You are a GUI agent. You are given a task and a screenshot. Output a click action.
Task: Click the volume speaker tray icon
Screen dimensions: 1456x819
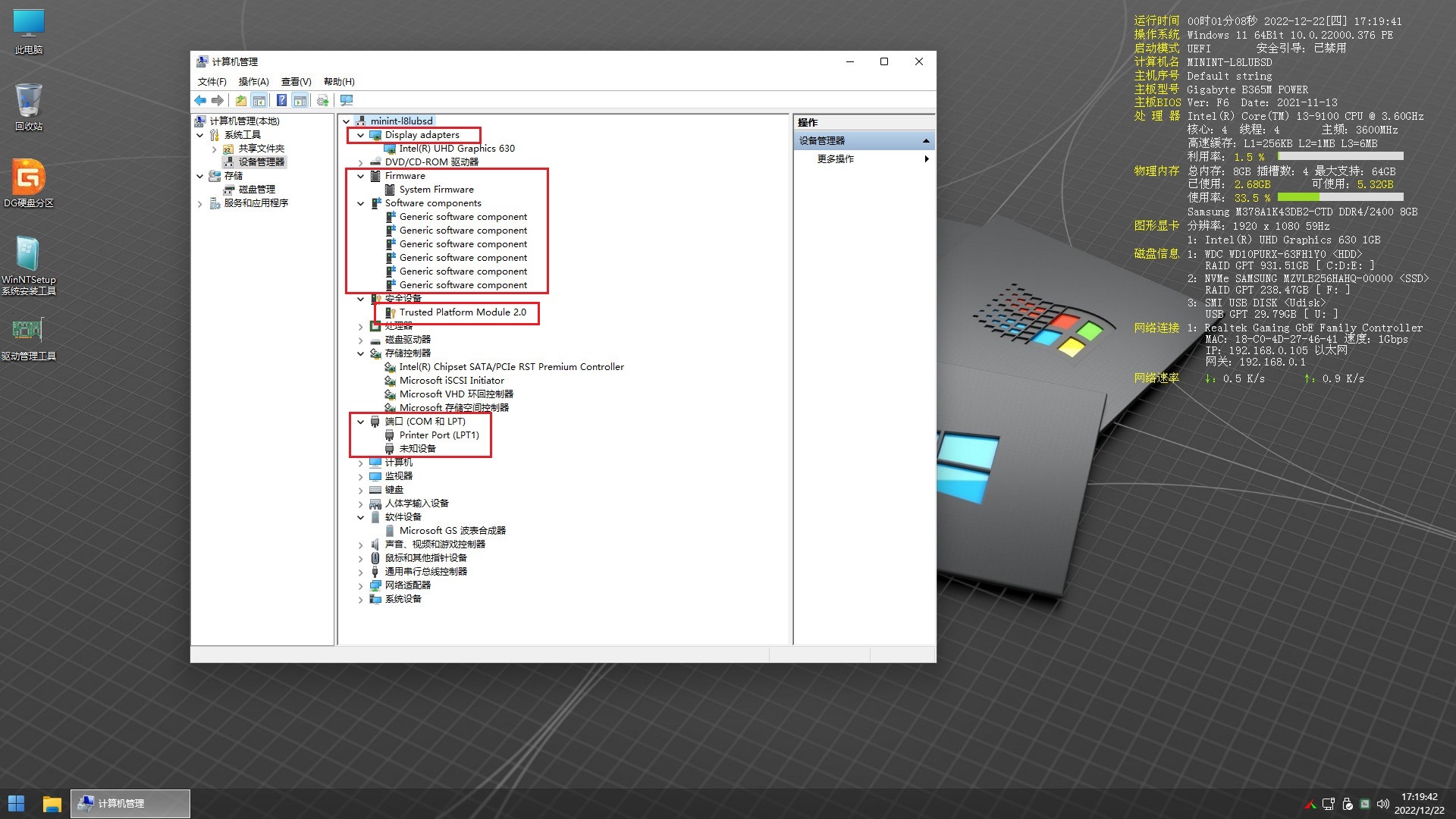[x=1383, y=804]
